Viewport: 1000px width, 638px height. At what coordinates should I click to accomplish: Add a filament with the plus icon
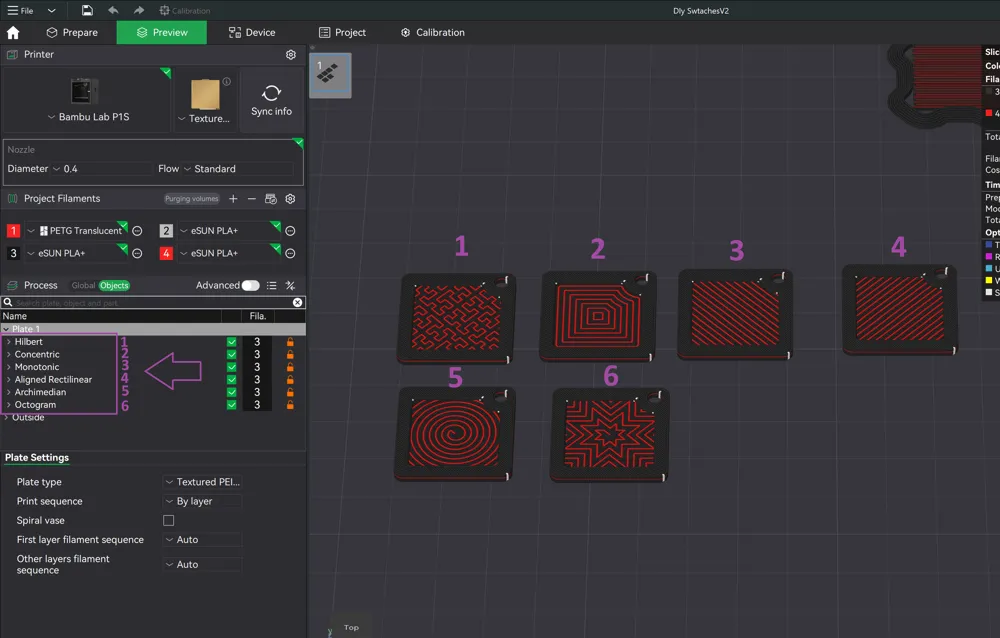(x=233, y=199)
